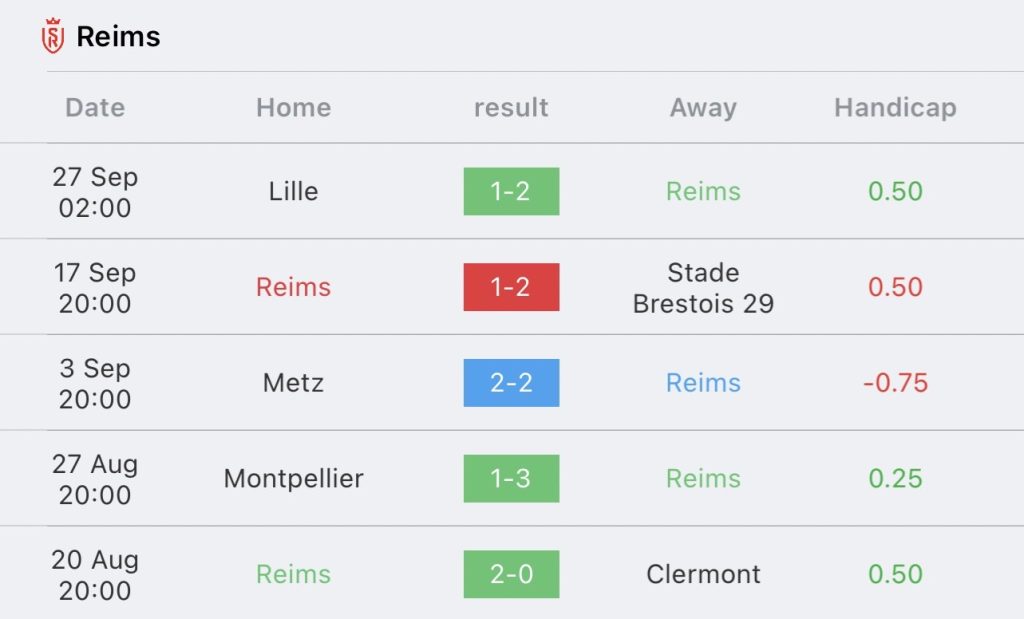The height and width of the screenshot is (619, 1024).
Task: Open the Lille team link
Action: [x=293, y=191]
